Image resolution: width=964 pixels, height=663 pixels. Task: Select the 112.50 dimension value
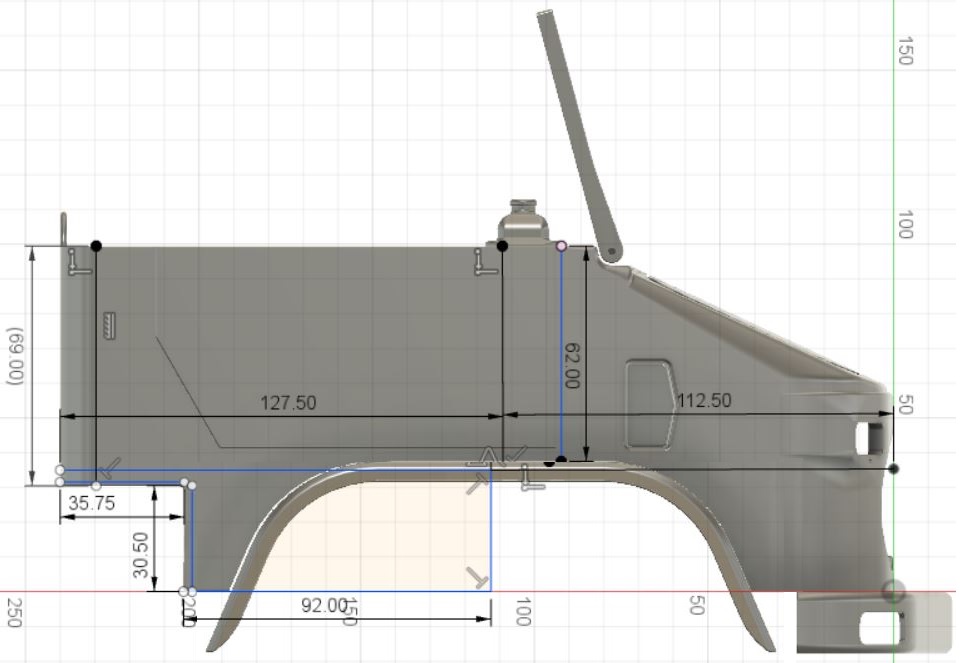704,400
